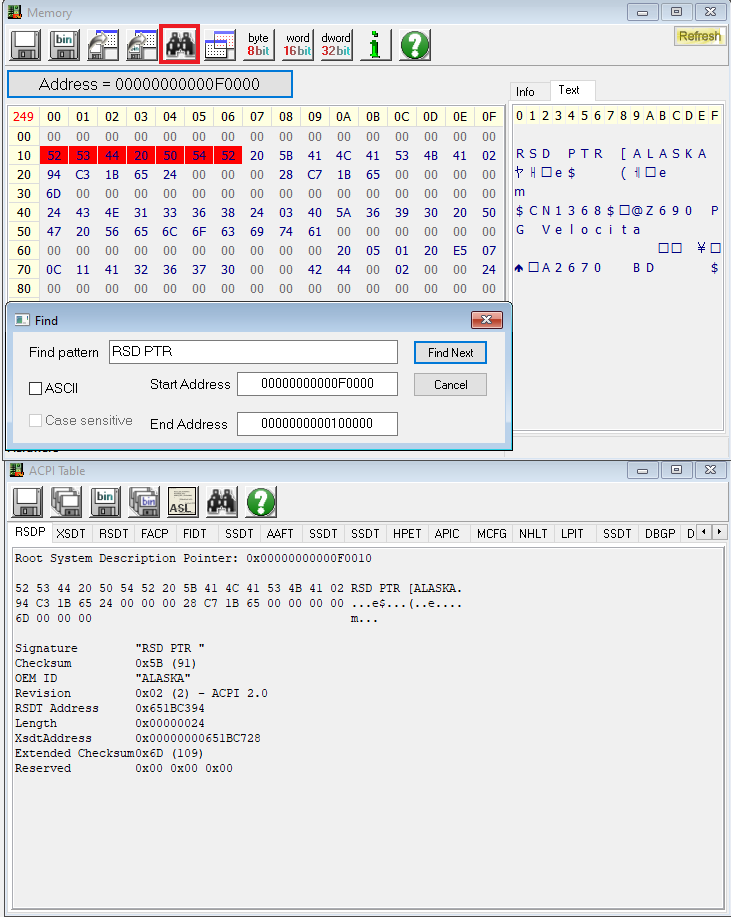The height and width of the screenshot is (917, 731).
Task: Click the overlapping tables icon in Memory toolbar
Action: [x=220, y=45]
